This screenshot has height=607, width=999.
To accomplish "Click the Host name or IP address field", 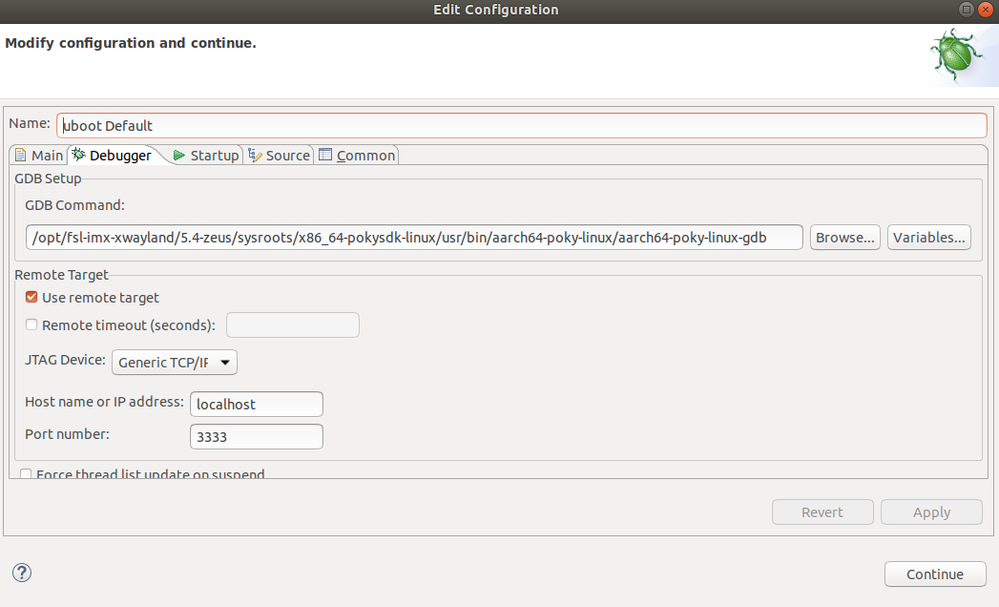I will coord(256,404).
